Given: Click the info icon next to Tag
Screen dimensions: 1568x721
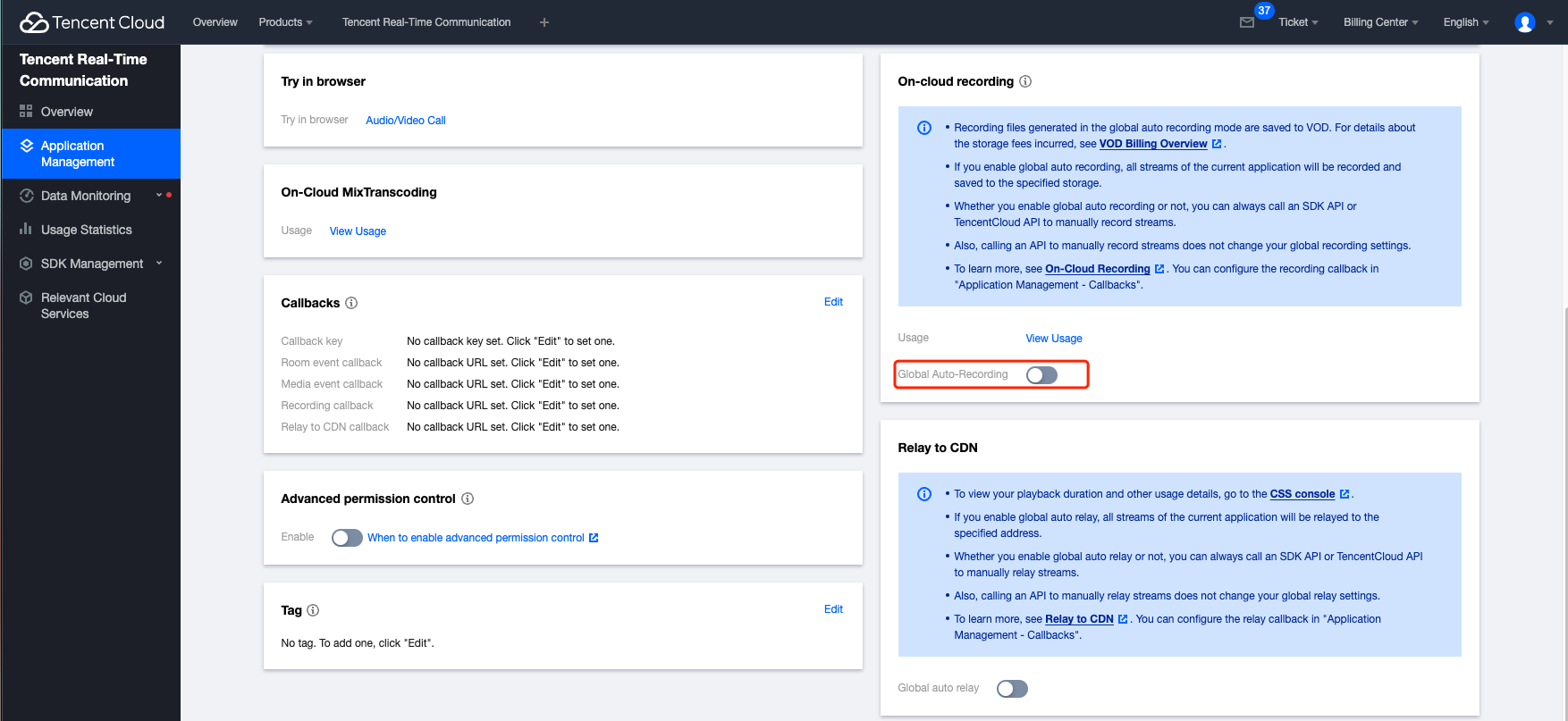Looking at the screenshot, I should (x=313, y=610).
